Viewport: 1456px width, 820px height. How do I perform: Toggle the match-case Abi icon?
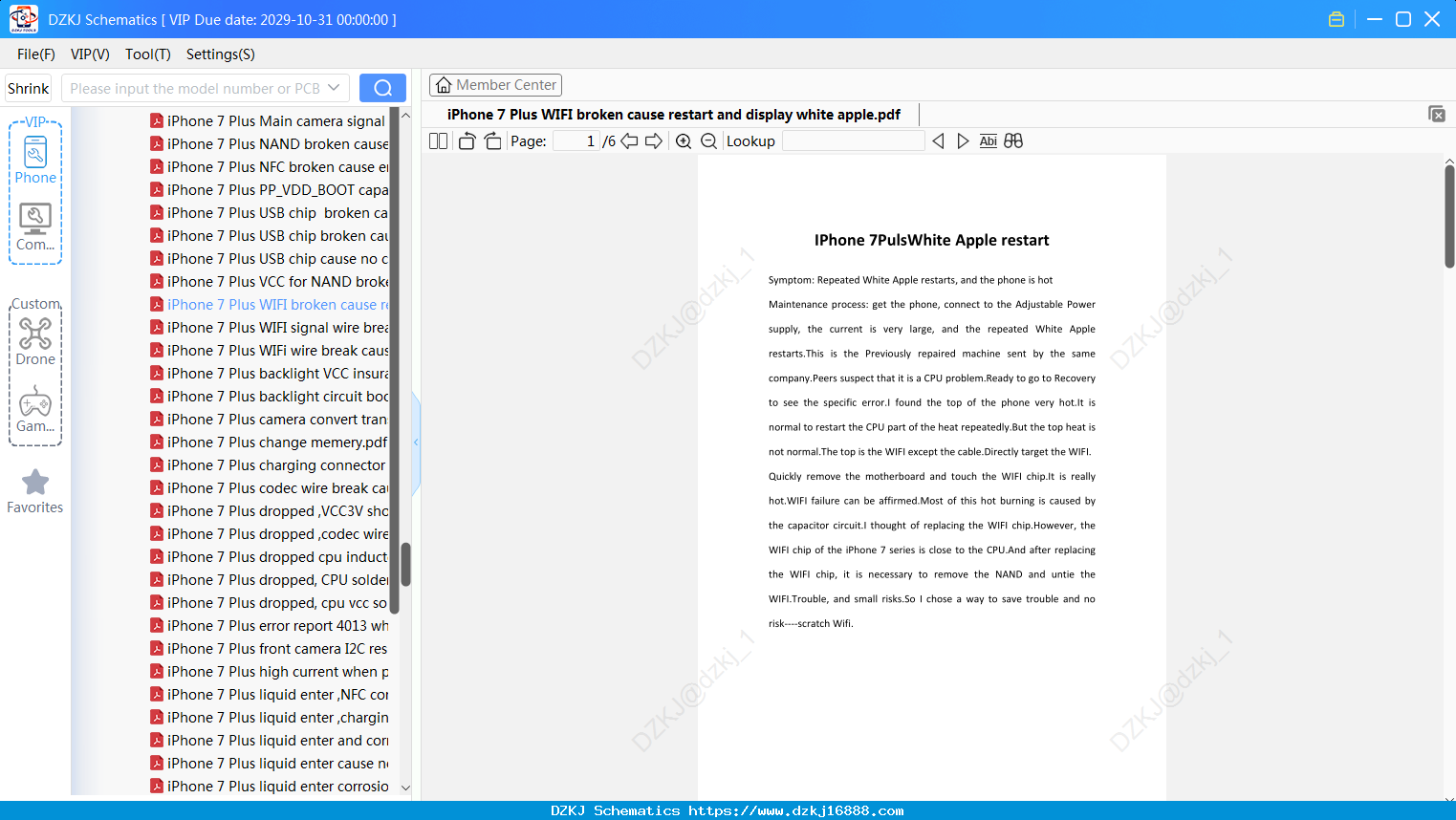pos(988,141)
